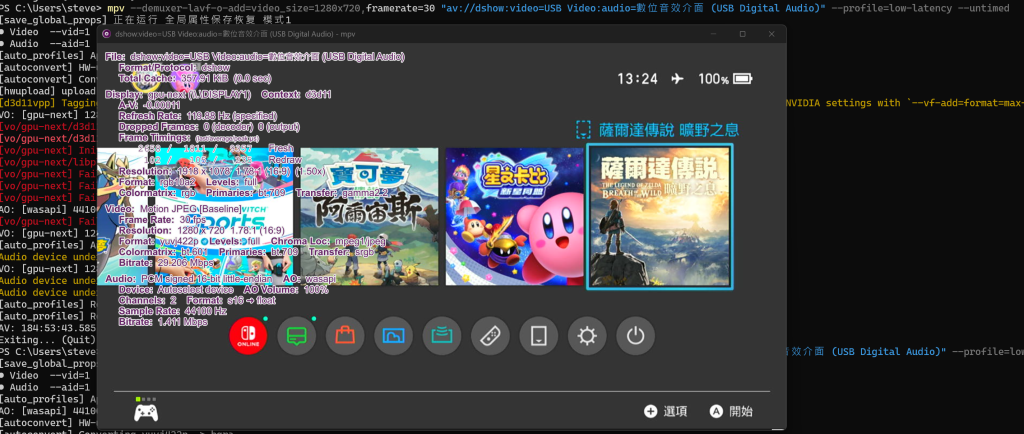Image resolution: width=1024 pixels, height=434 pixels.
Task: Select the Pokémon Legends Arceus game tile
Action: pos(370,217)
